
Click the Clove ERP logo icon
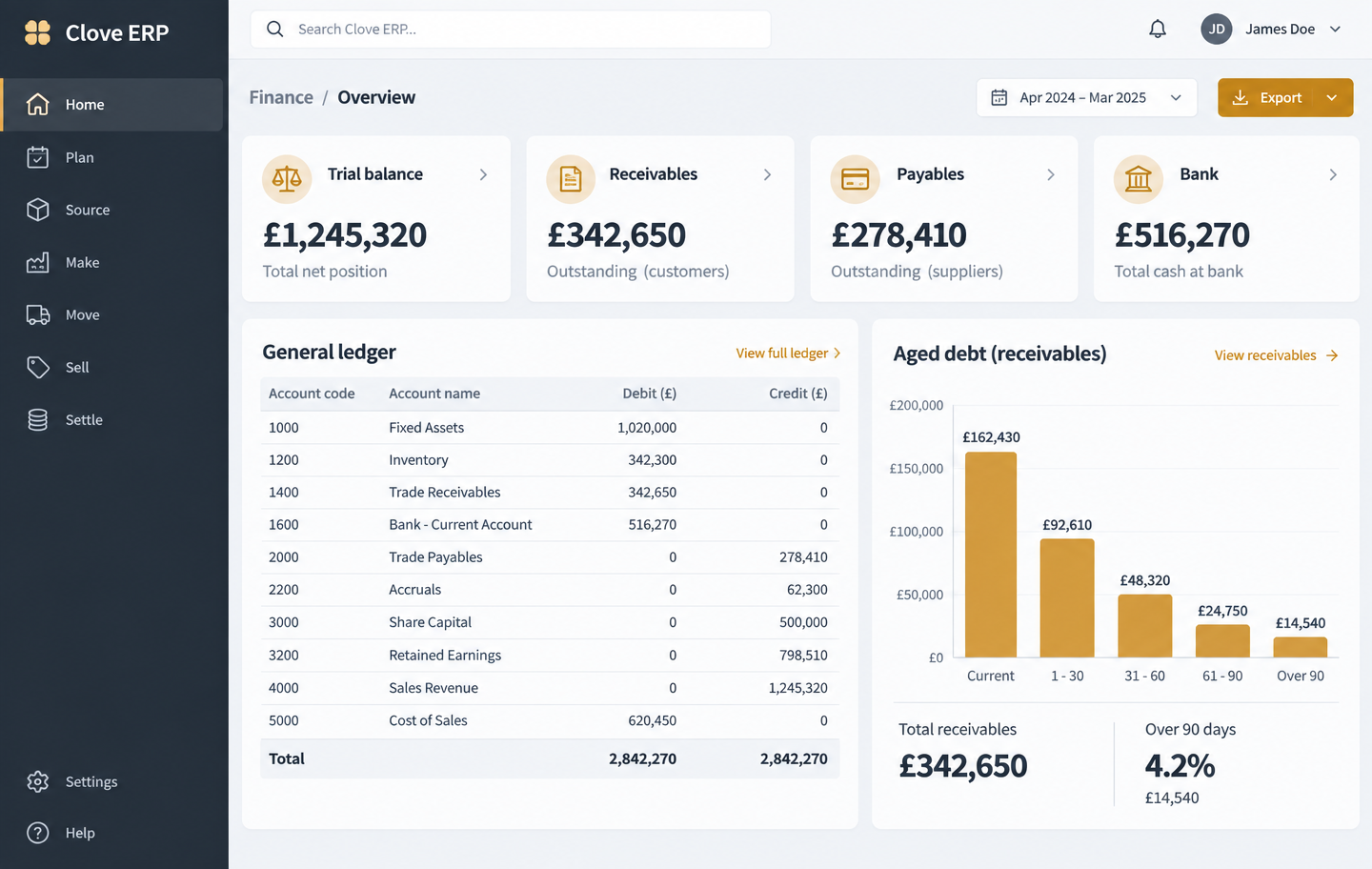click(x=38, y=33)
